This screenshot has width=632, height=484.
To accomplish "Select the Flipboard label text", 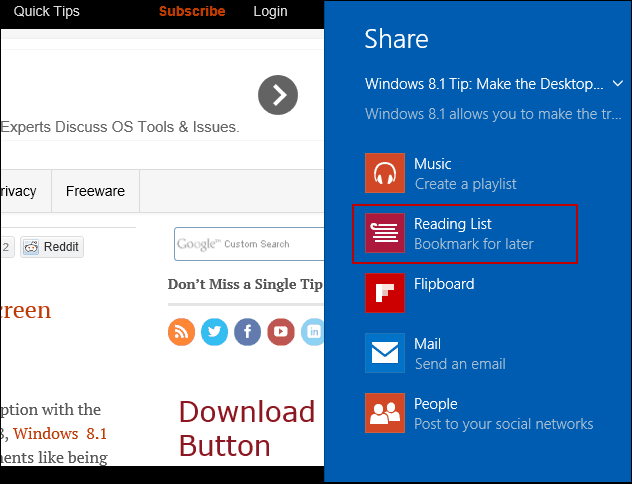I will pos(444,284).
